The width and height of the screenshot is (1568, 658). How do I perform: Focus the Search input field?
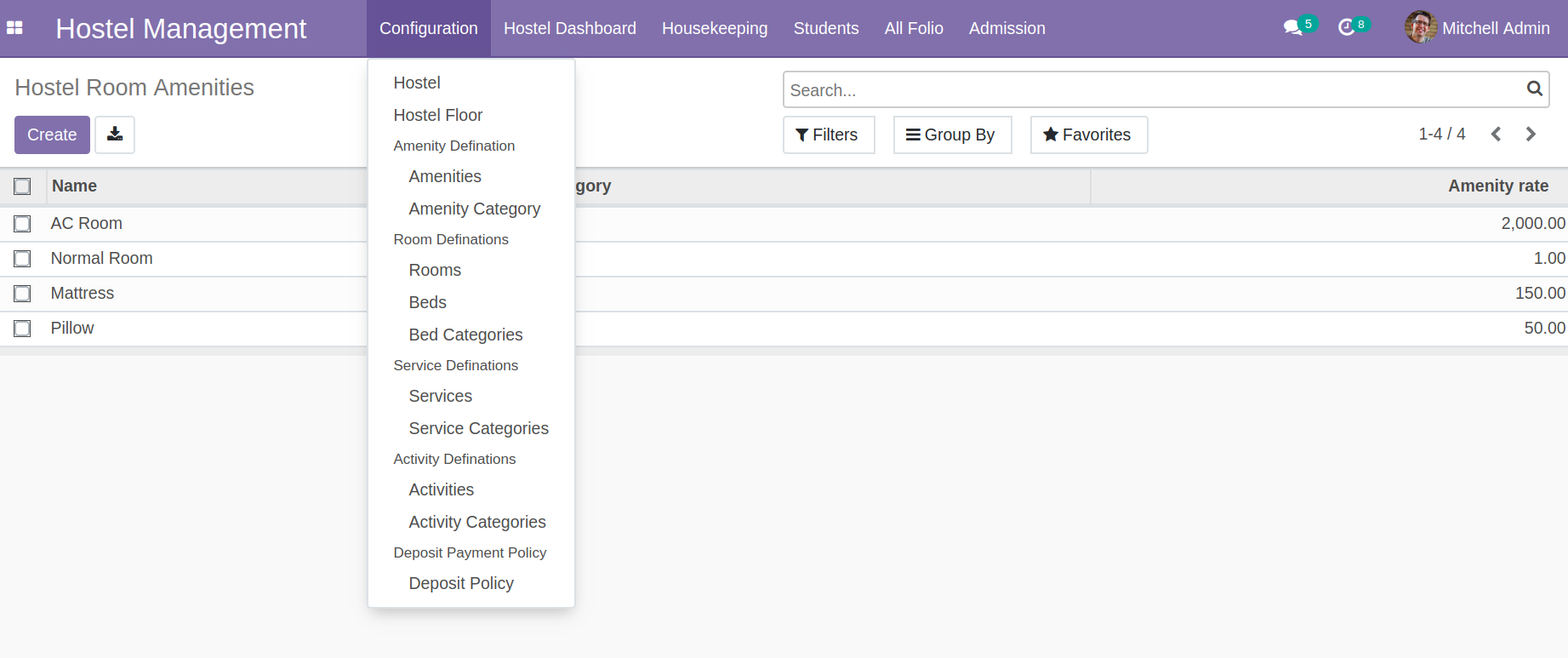point(1154,89)
